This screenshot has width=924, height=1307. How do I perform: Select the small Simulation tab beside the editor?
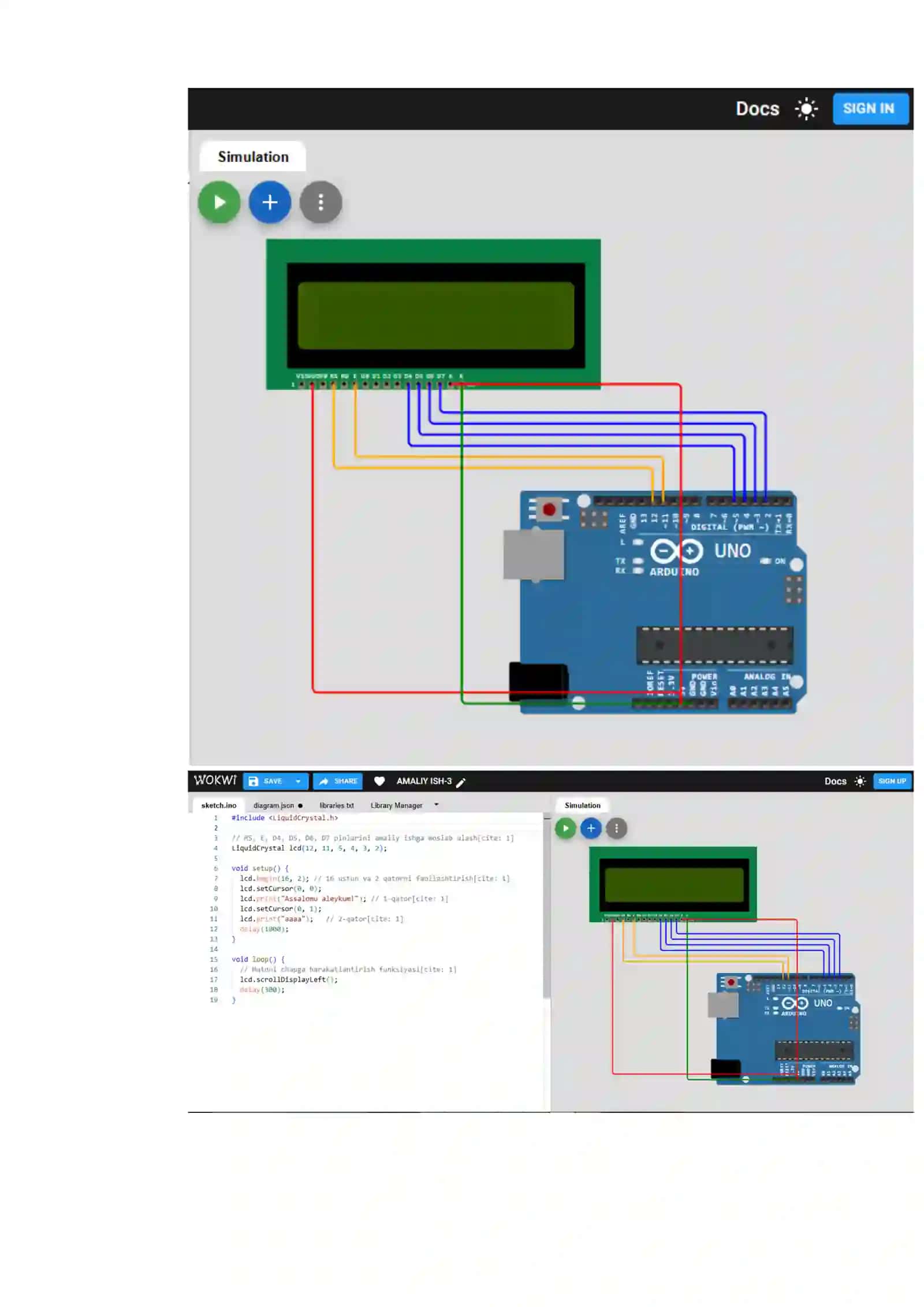(x=582, y=805)
